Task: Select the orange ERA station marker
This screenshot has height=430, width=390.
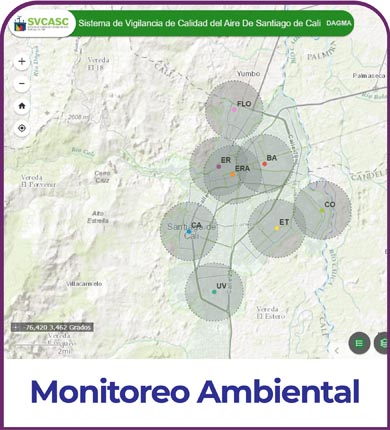Action: click(233, 174)
